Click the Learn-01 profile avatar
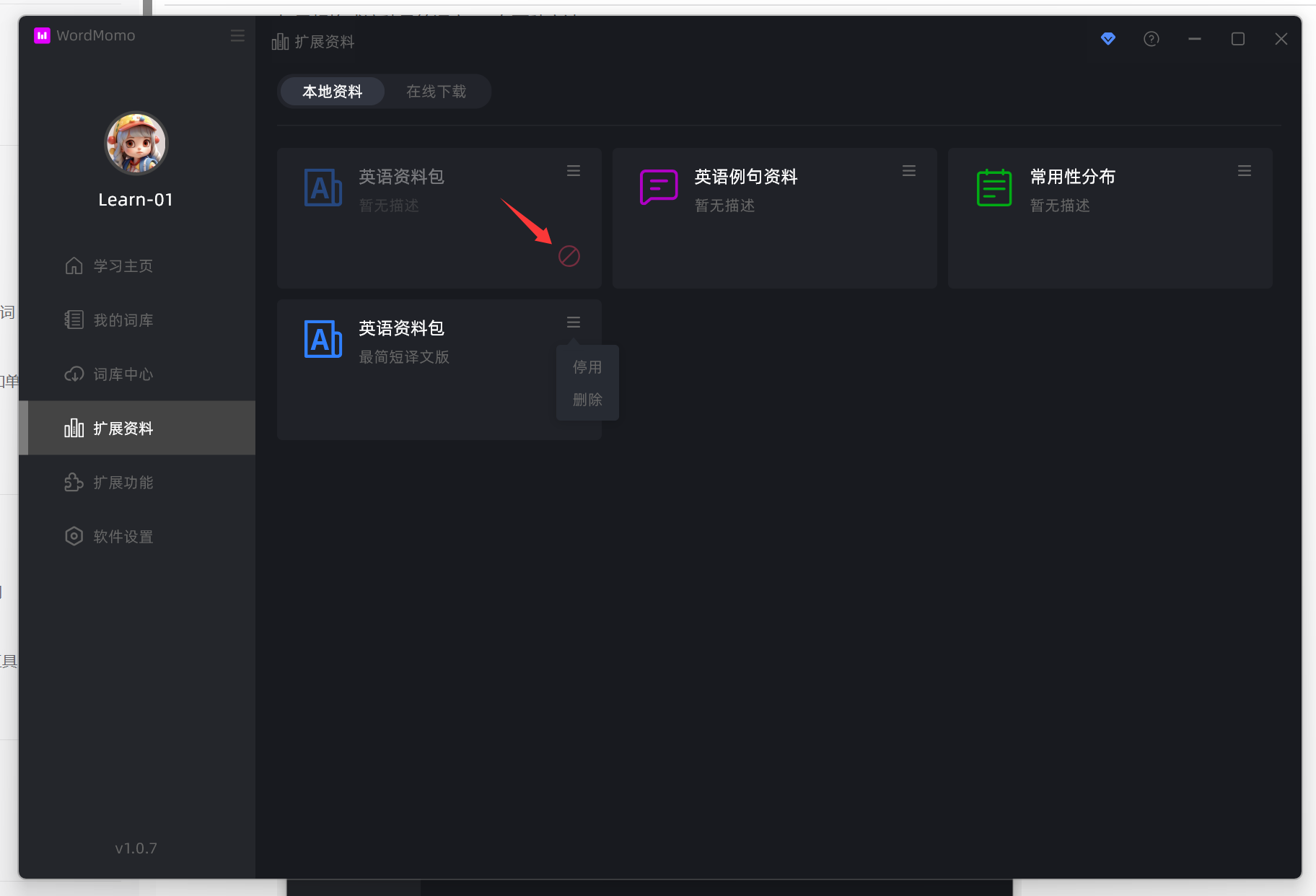 136,144
